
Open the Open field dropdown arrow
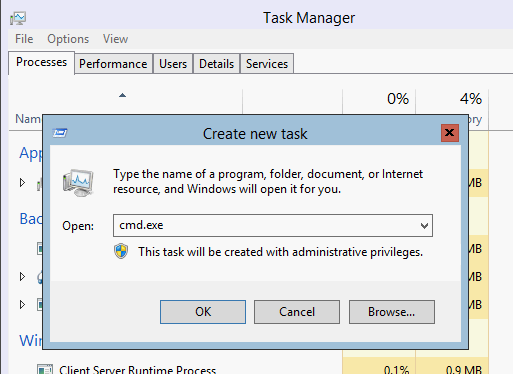(424, 226)
